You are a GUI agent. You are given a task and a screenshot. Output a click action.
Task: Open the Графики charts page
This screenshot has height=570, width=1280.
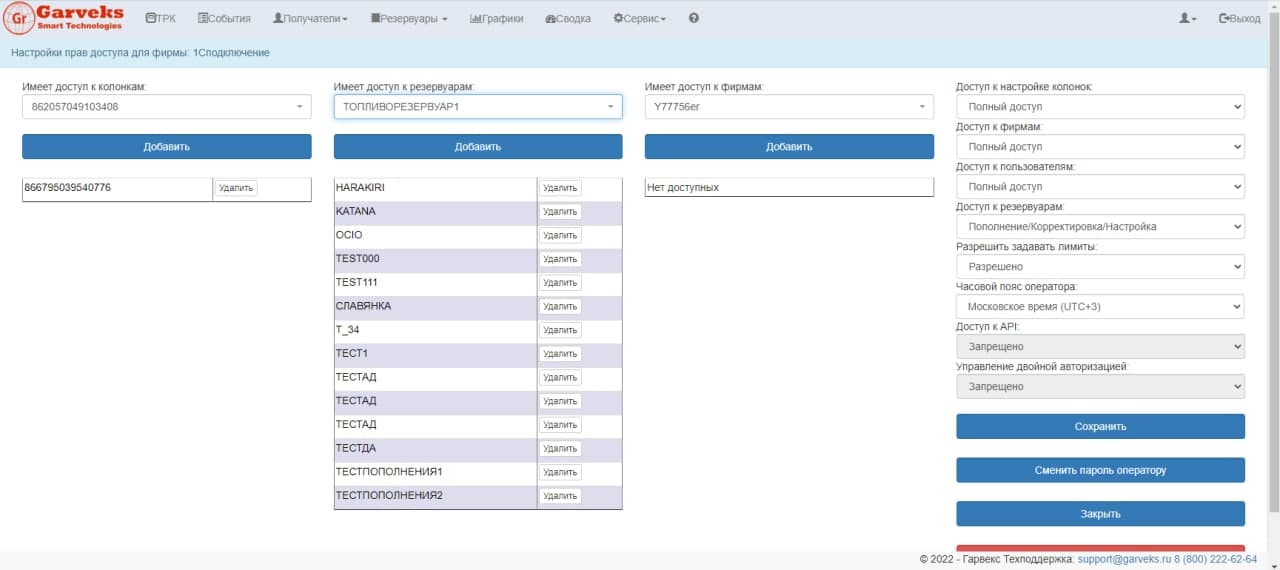click(496, 18)
